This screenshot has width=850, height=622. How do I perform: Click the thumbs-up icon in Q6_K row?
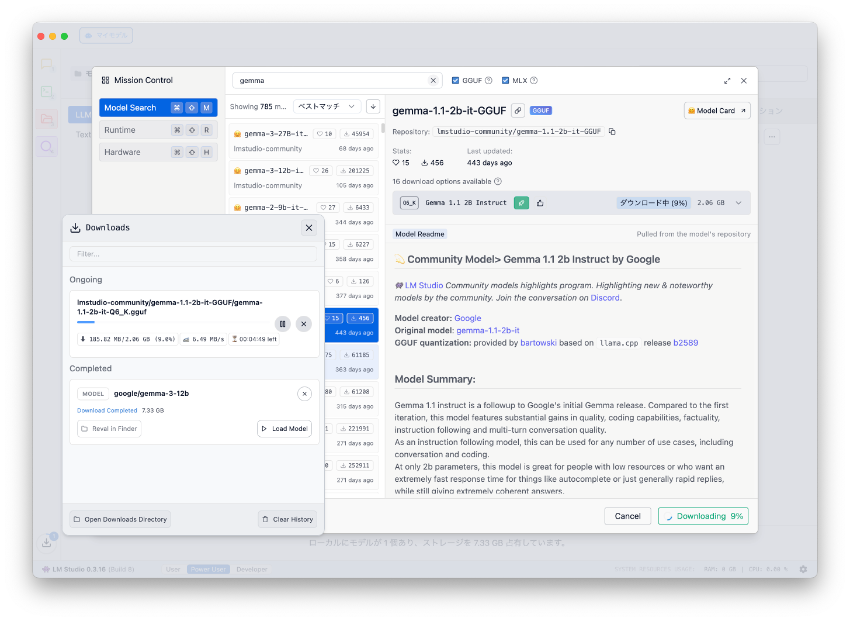[540, 203]
